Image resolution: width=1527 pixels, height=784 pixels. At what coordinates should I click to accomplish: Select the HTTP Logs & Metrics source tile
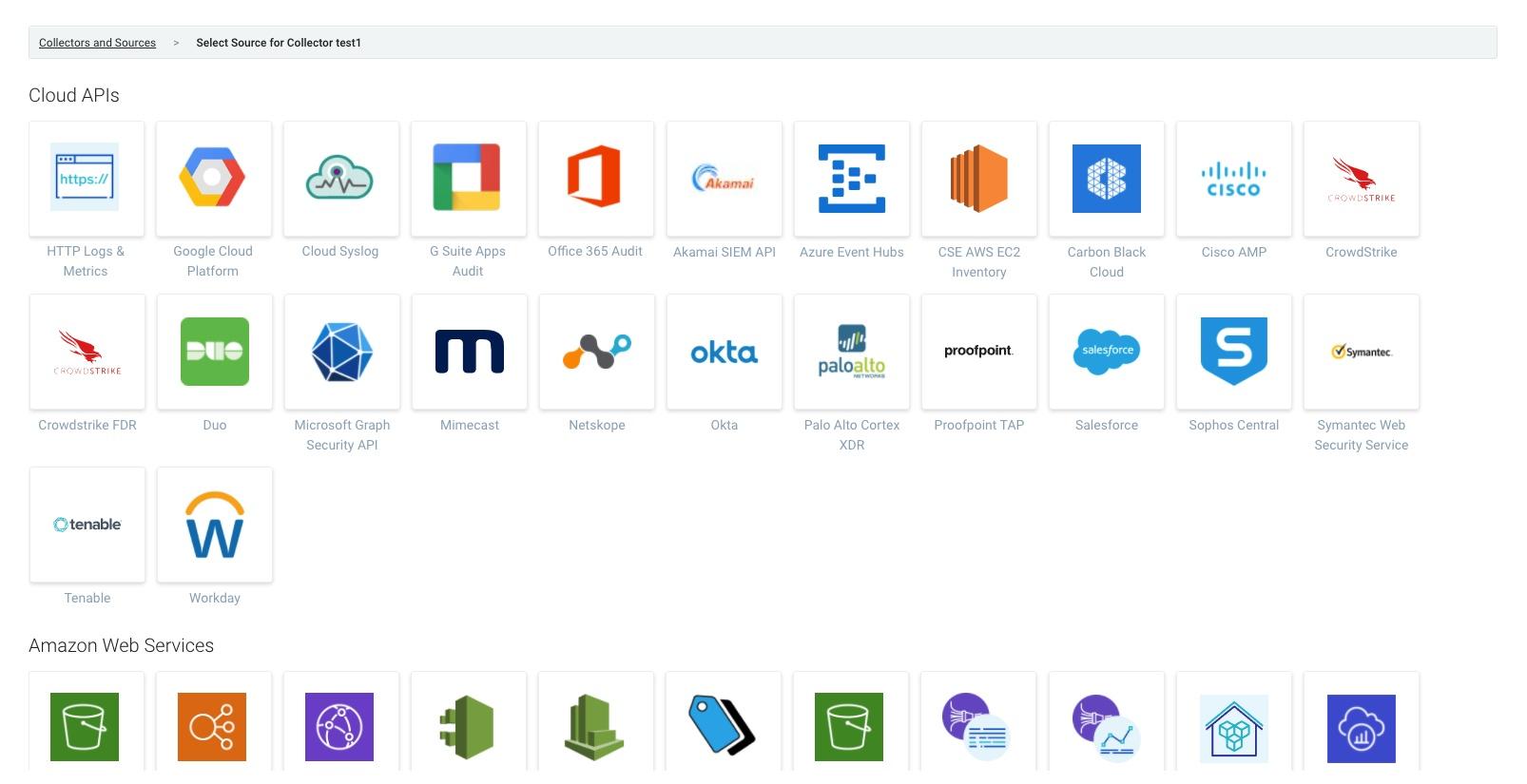click(x=87, y=179)
